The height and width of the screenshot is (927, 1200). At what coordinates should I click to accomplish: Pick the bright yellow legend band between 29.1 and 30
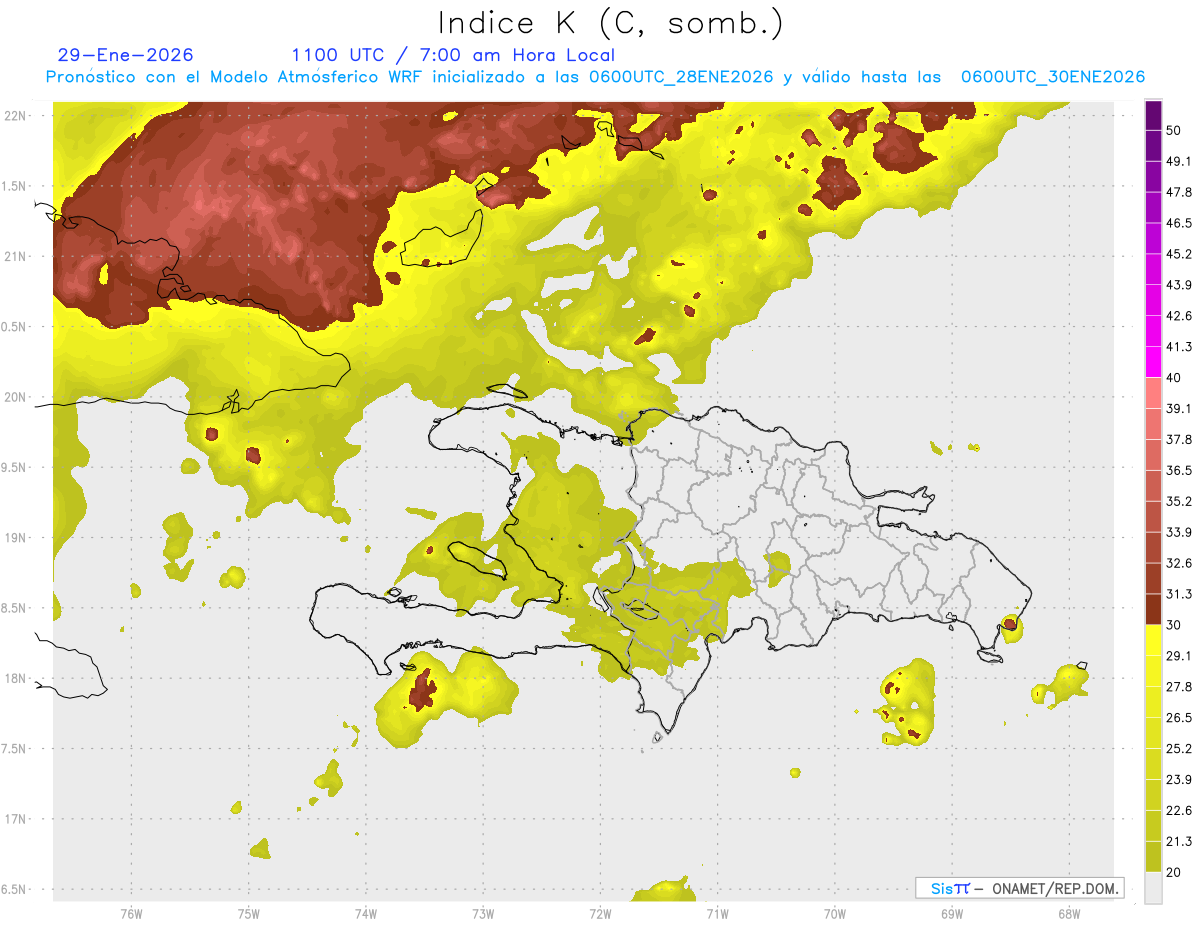[1153, 641]
